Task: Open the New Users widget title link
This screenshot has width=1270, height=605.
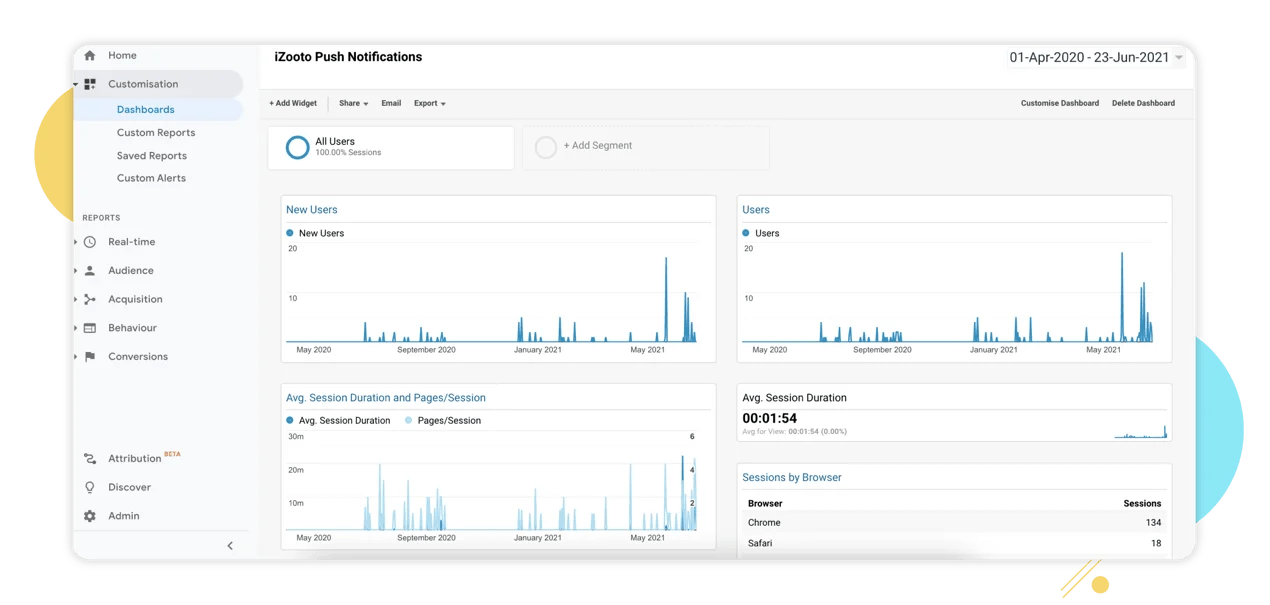Action: click(312, 210)
